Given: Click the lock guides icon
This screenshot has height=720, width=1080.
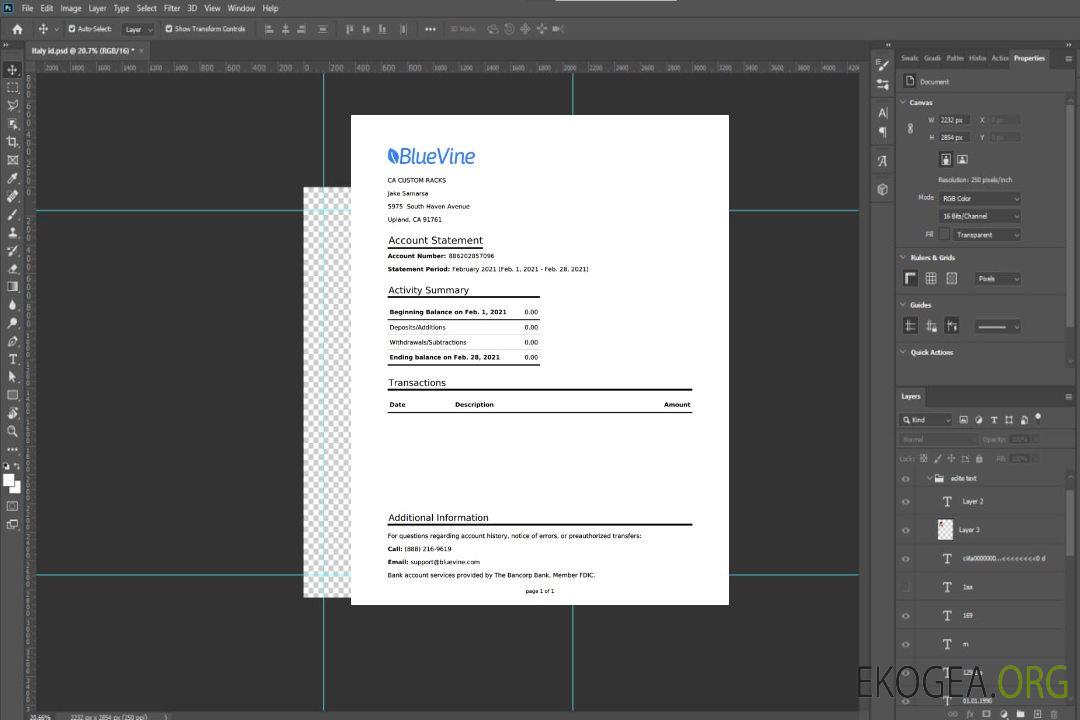Looking at the screenshot, I should (x=931, y=326).
